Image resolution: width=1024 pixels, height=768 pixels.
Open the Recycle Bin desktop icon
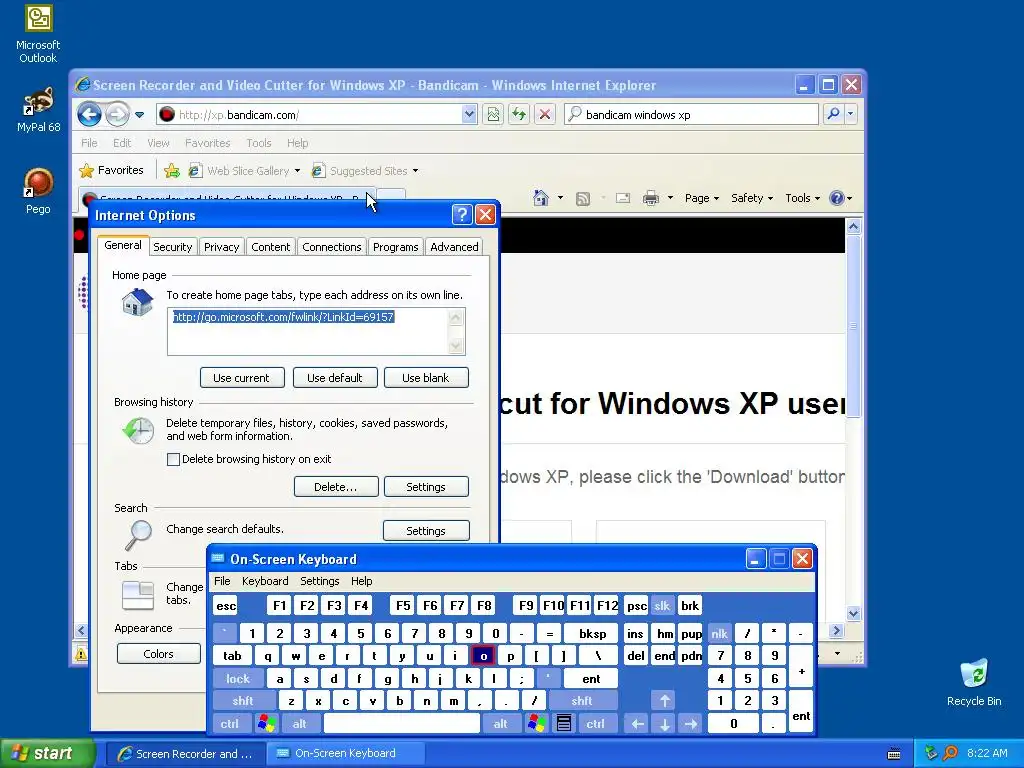pos(974,683)
